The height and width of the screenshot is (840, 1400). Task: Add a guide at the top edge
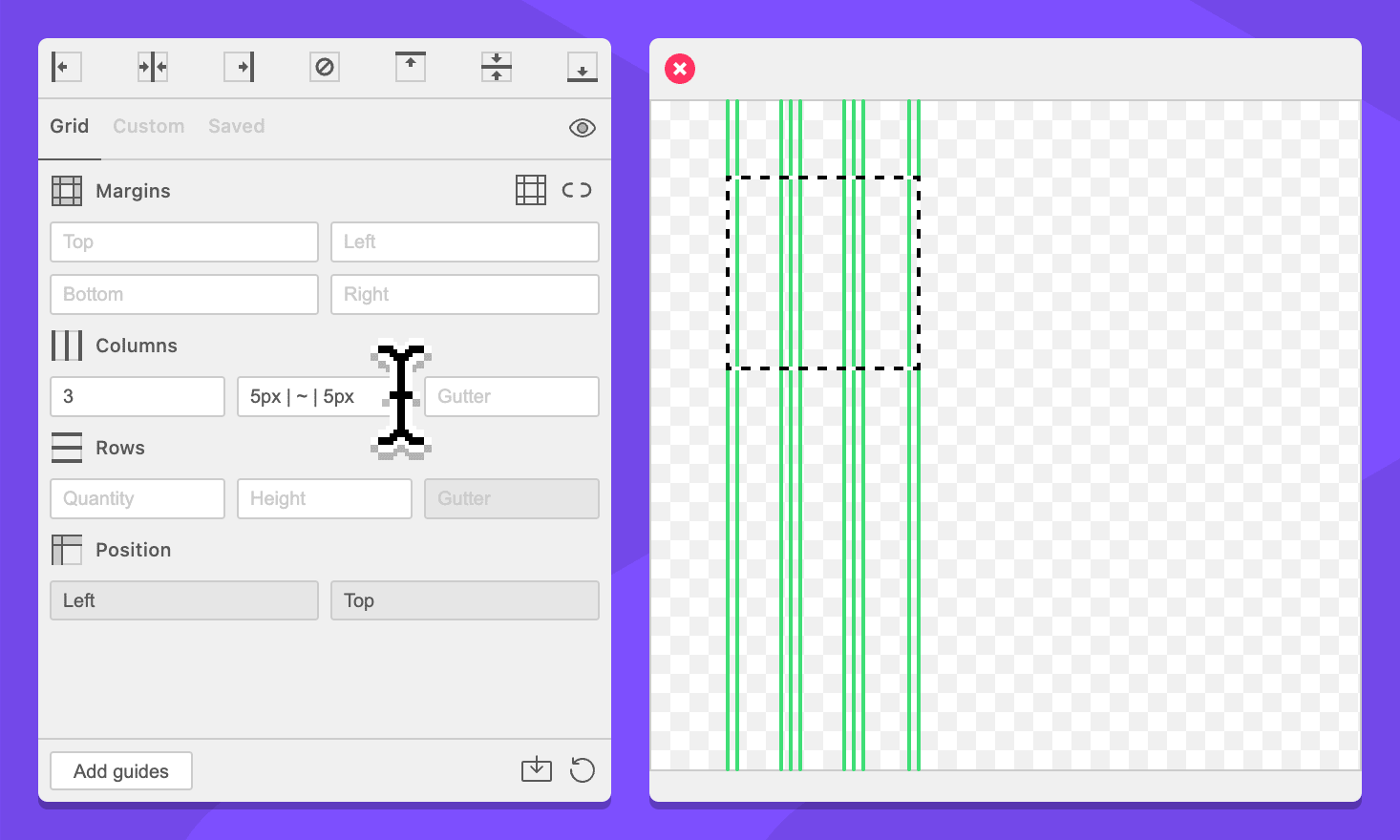click(x=411, y=67)
